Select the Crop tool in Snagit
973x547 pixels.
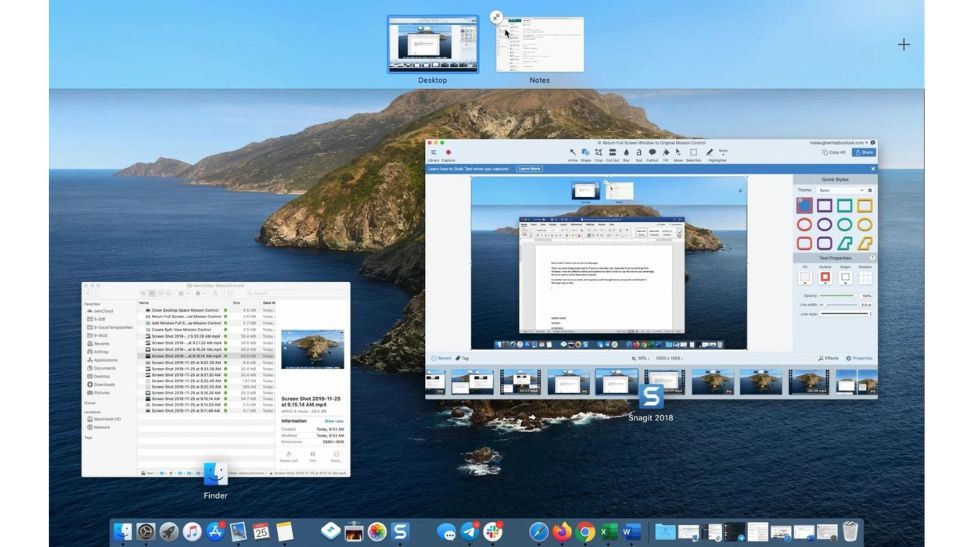(599, 154)
